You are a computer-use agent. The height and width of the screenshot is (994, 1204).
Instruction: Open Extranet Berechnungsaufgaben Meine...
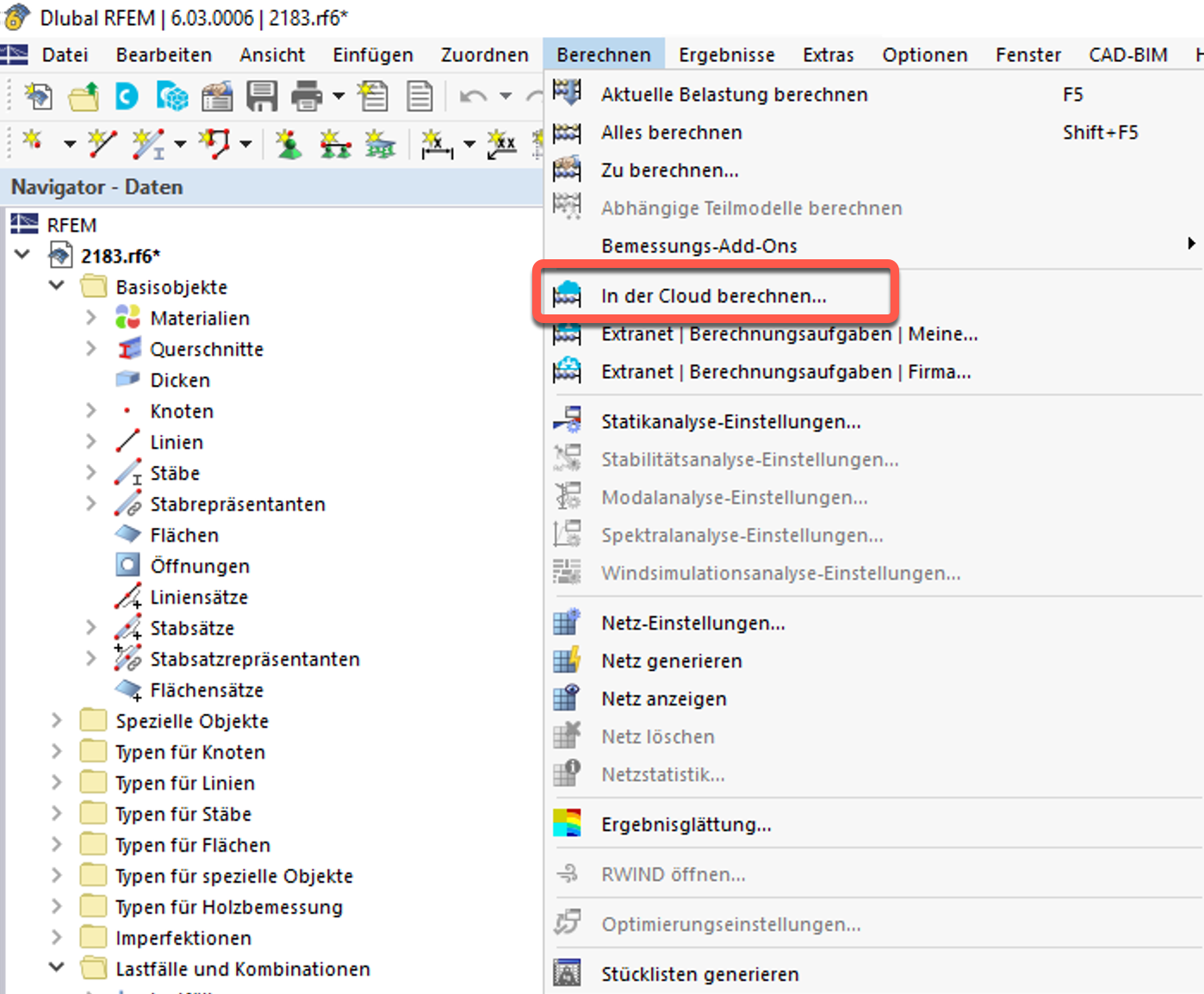(x=874, y=333)
